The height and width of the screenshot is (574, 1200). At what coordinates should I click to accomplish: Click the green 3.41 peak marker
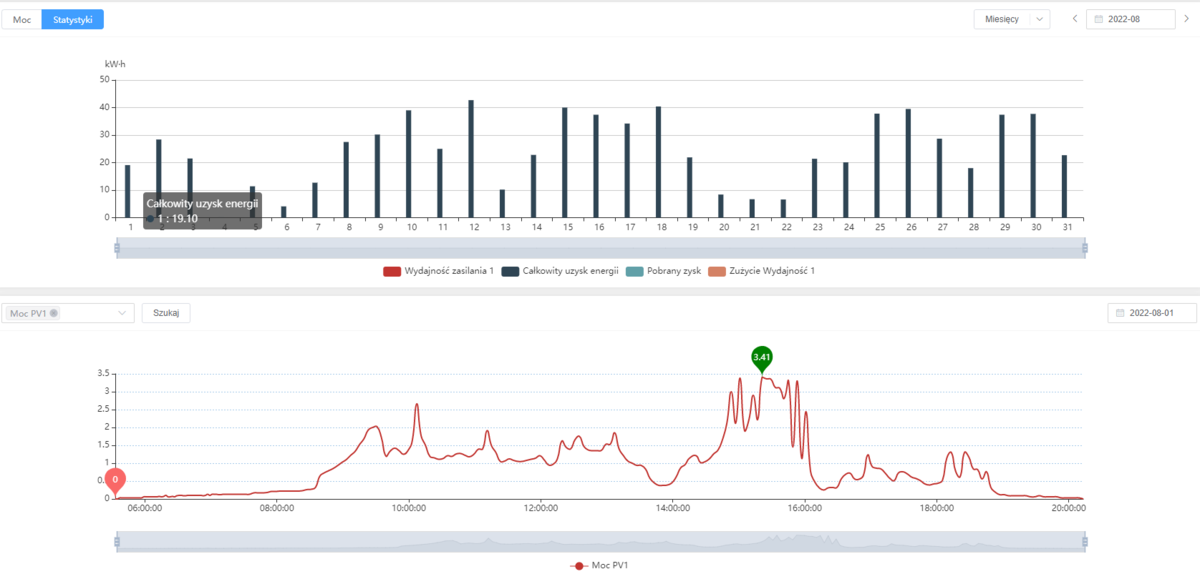(x=762, y=358)
